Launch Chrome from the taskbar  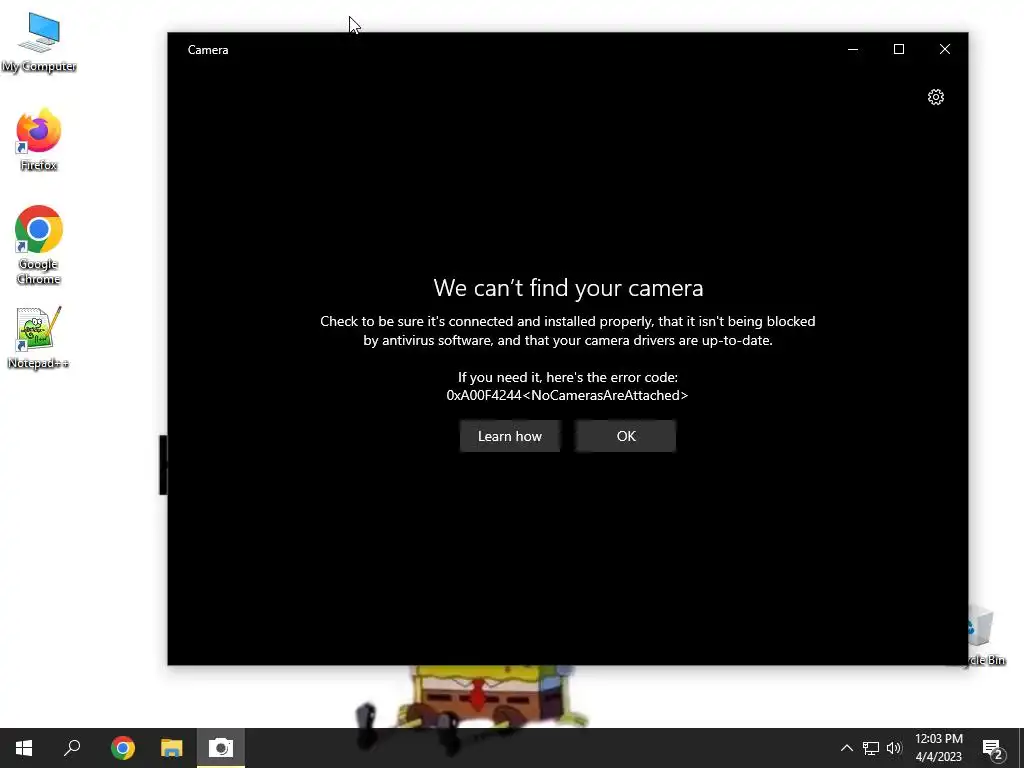pos(123,748)
